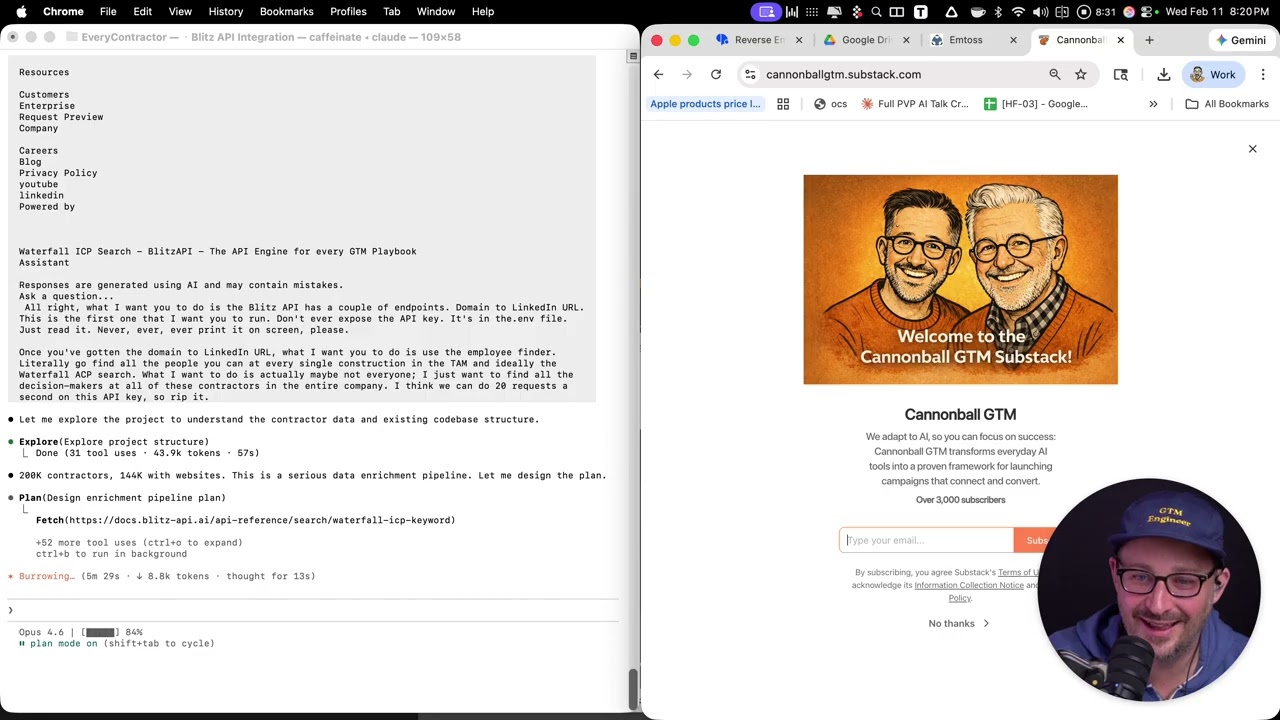1280x720 pixels.
Task: Click the zoom magnifier icon in address bar
Action: click(1054, 74)
